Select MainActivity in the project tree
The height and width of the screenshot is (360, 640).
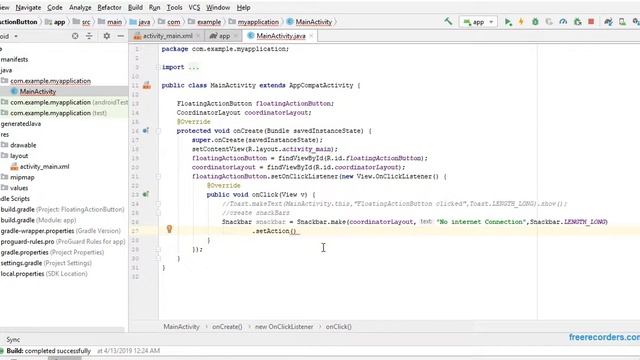[x=38, y=91]
